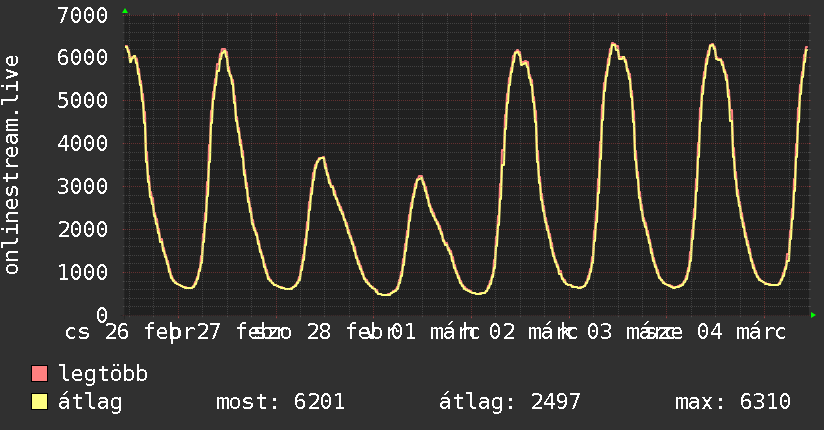Click the green arrow atop the y-axis

point(125,11)
